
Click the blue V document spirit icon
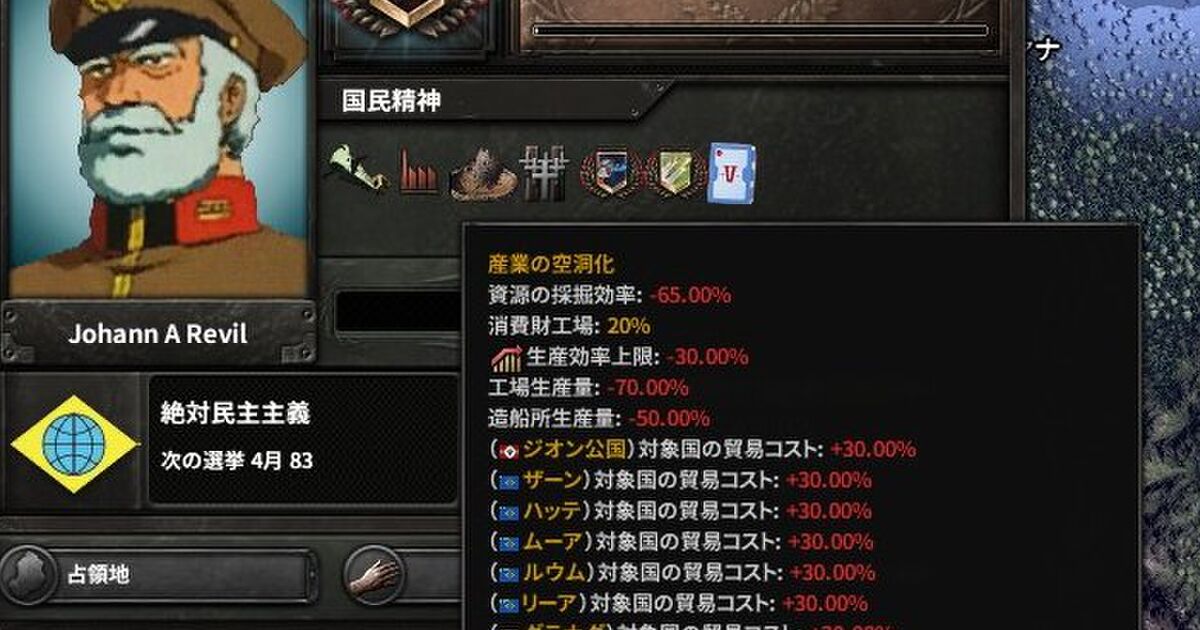pos(731,173)
